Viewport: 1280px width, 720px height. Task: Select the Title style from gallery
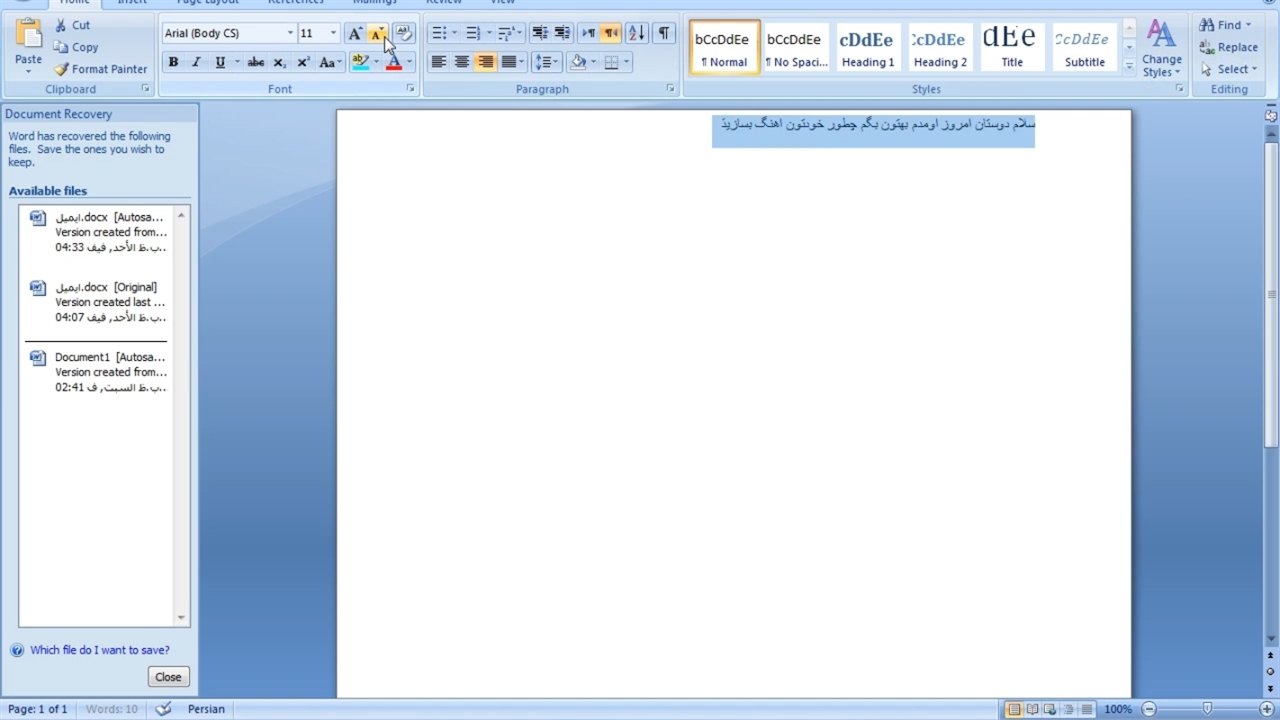tap(1012, 47)
